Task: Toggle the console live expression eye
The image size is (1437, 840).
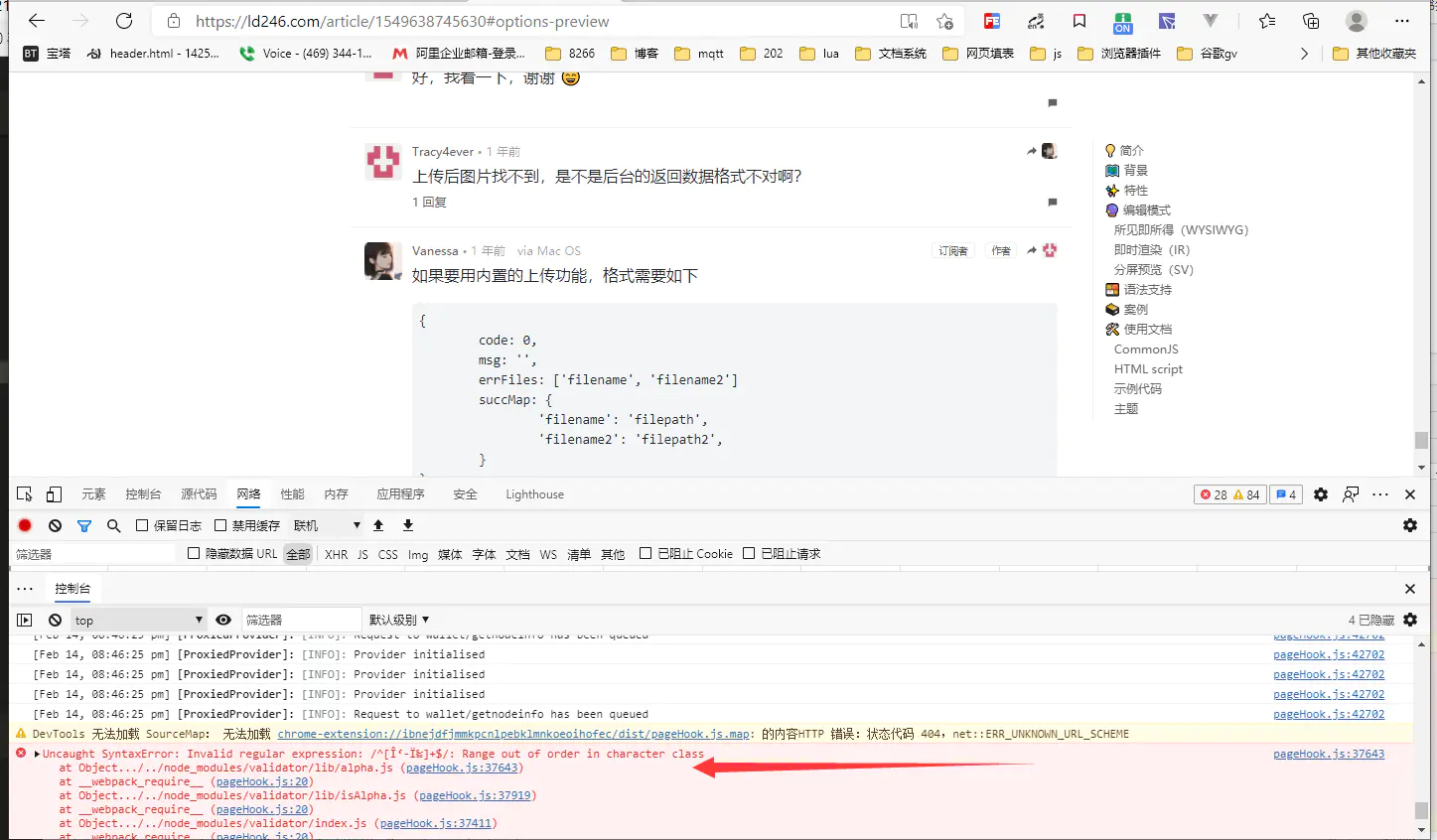Action: point(223,620)
